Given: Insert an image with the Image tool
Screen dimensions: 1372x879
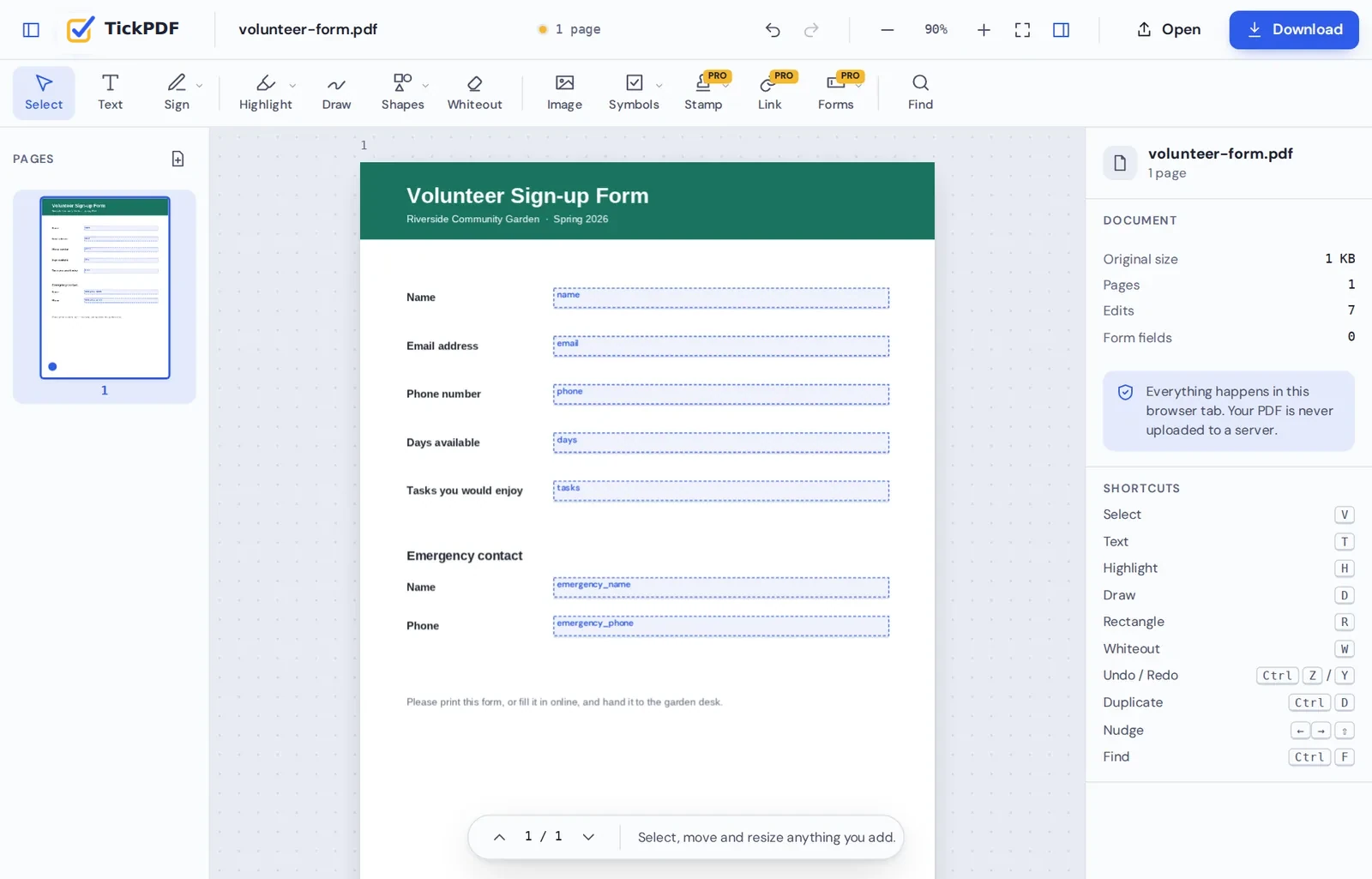Looking at the screenshot, I should (x=564, y=93).
